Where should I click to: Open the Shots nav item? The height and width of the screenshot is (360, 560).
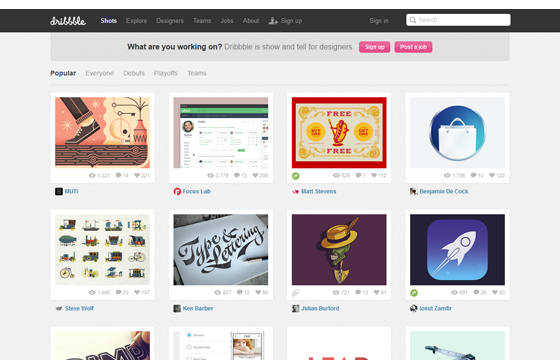[109, 21]
